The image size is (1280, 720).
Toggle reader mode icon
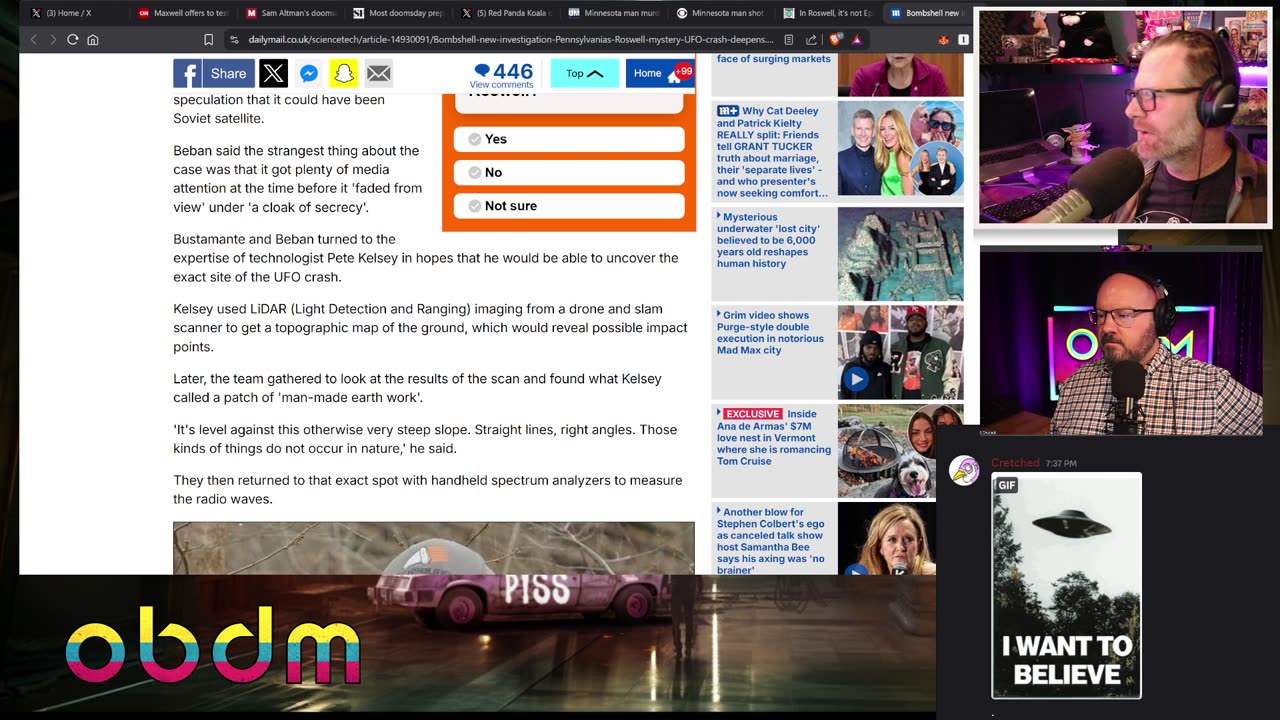pyautogui.click(x=789, y=39)
